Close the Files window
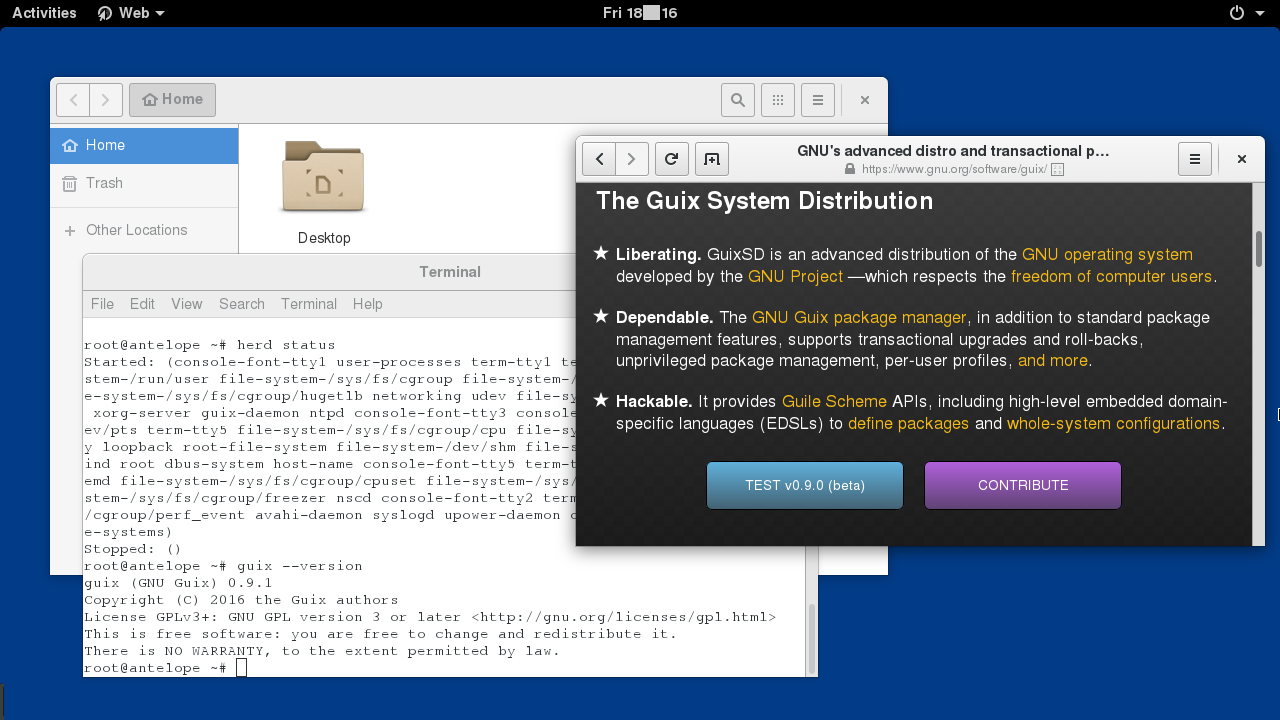 [x=865, y=100]
